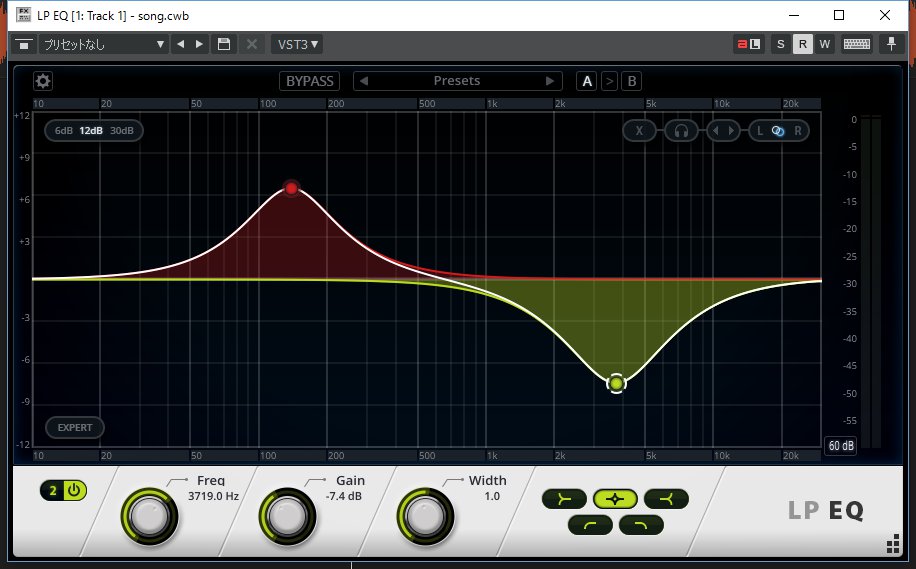Switch to comparison slot B
The image size is (916, 569).
[x=632, y=81]
